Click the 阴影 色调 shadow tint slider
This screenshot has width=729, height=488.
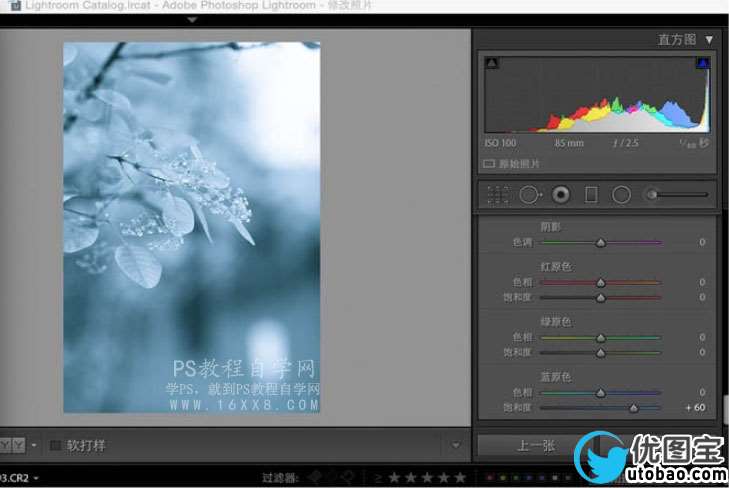click(601, 243)
